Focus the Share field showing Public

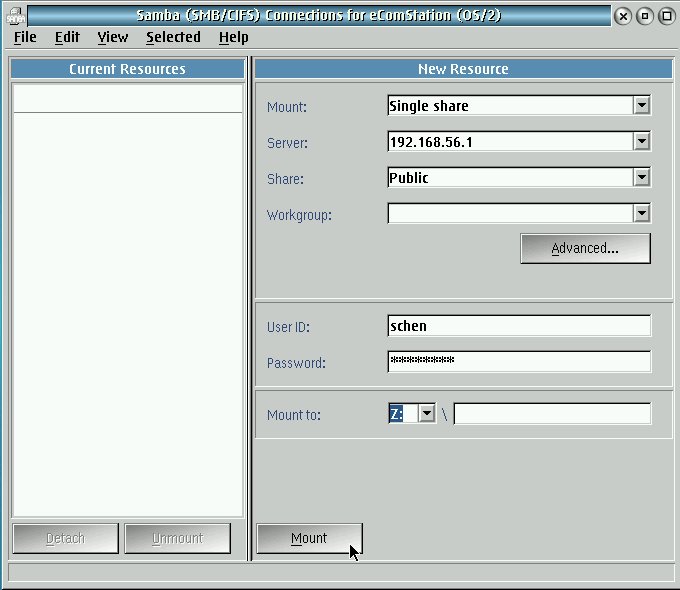510,177
